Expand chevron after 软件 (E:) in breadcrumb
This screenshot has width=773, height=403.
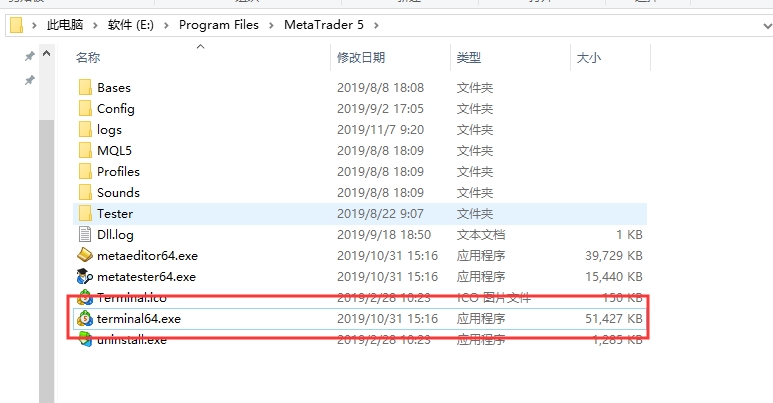(166, 25)
